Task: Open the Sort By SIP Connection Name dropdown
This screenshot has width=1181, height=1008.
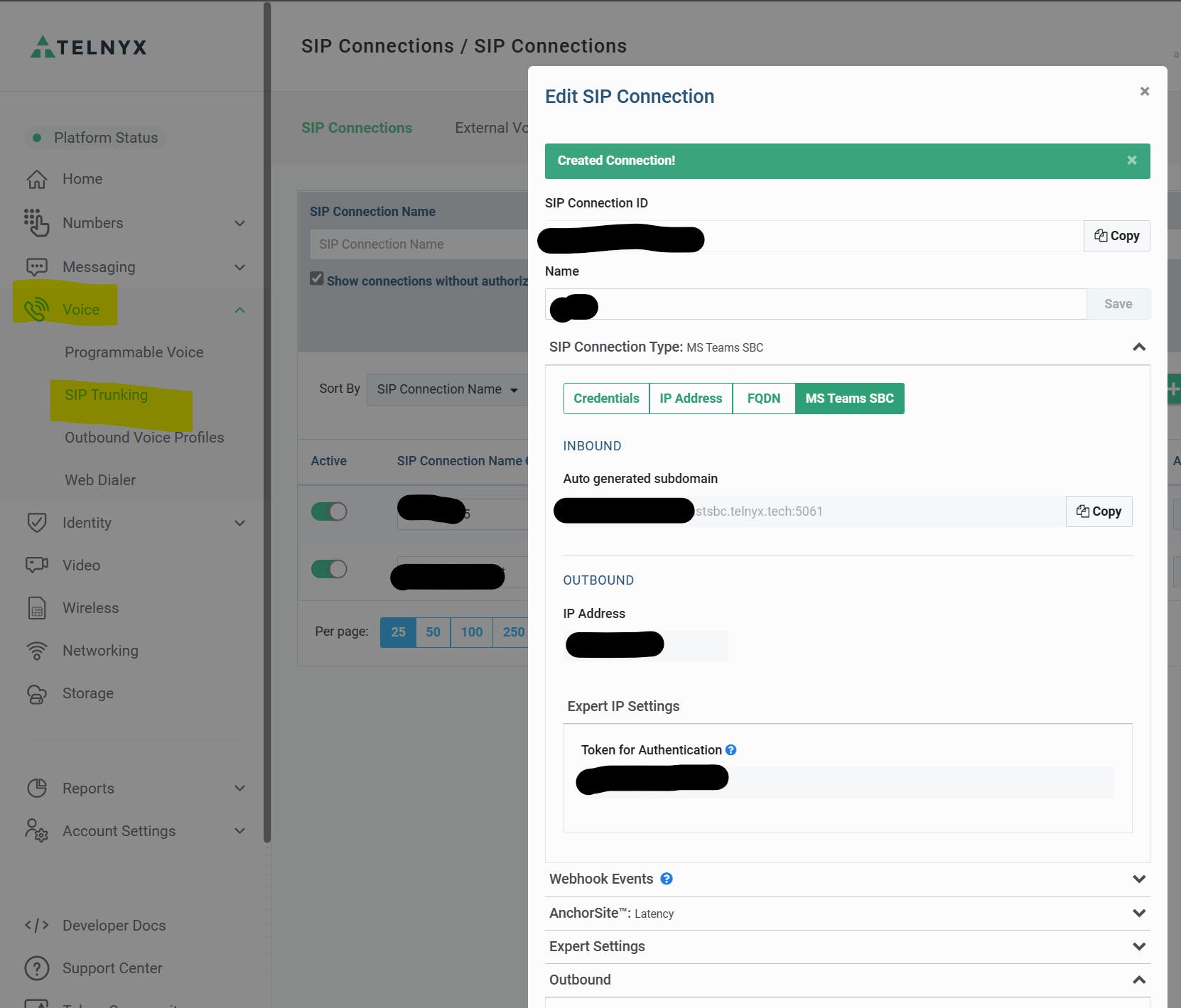Action: pos(447,389)
